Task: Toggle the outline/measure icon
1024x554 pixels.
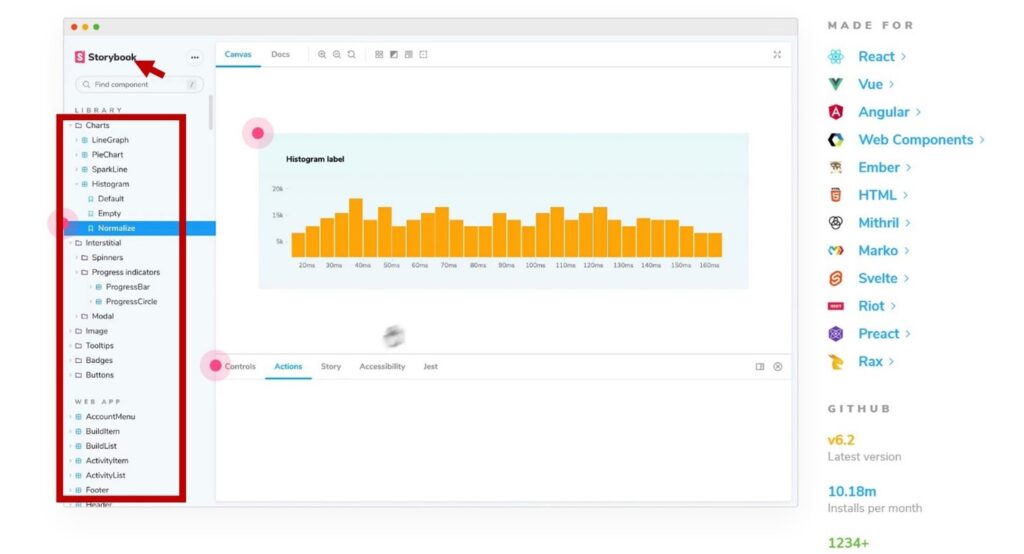Action: click(423, 55)
